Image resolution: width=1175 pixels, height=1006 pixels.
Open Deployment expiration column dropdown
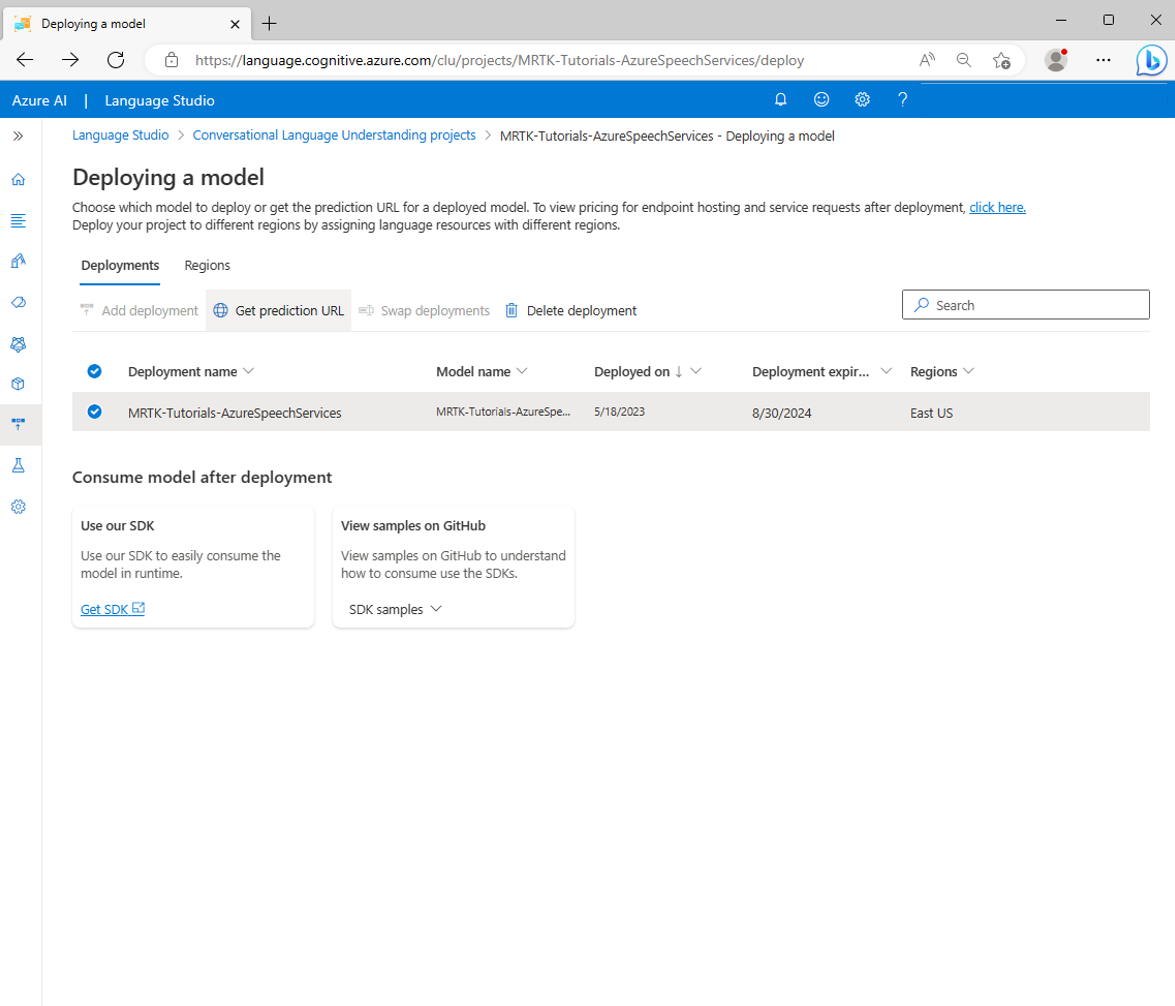[886, 371]
